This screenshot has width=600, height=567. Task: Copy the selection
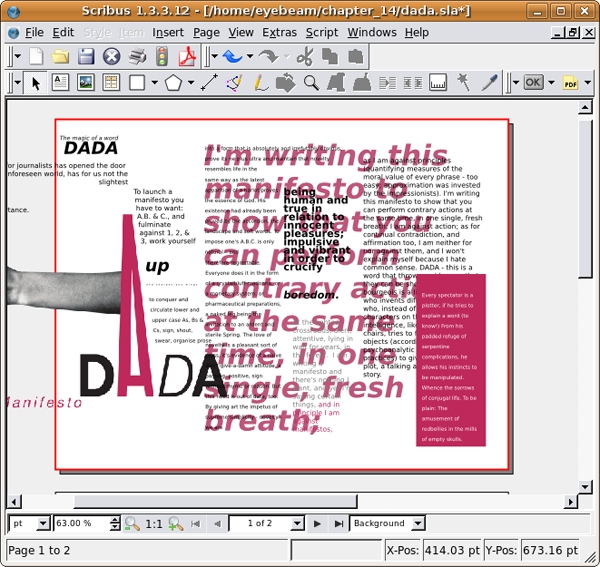(x=329, y=57)
